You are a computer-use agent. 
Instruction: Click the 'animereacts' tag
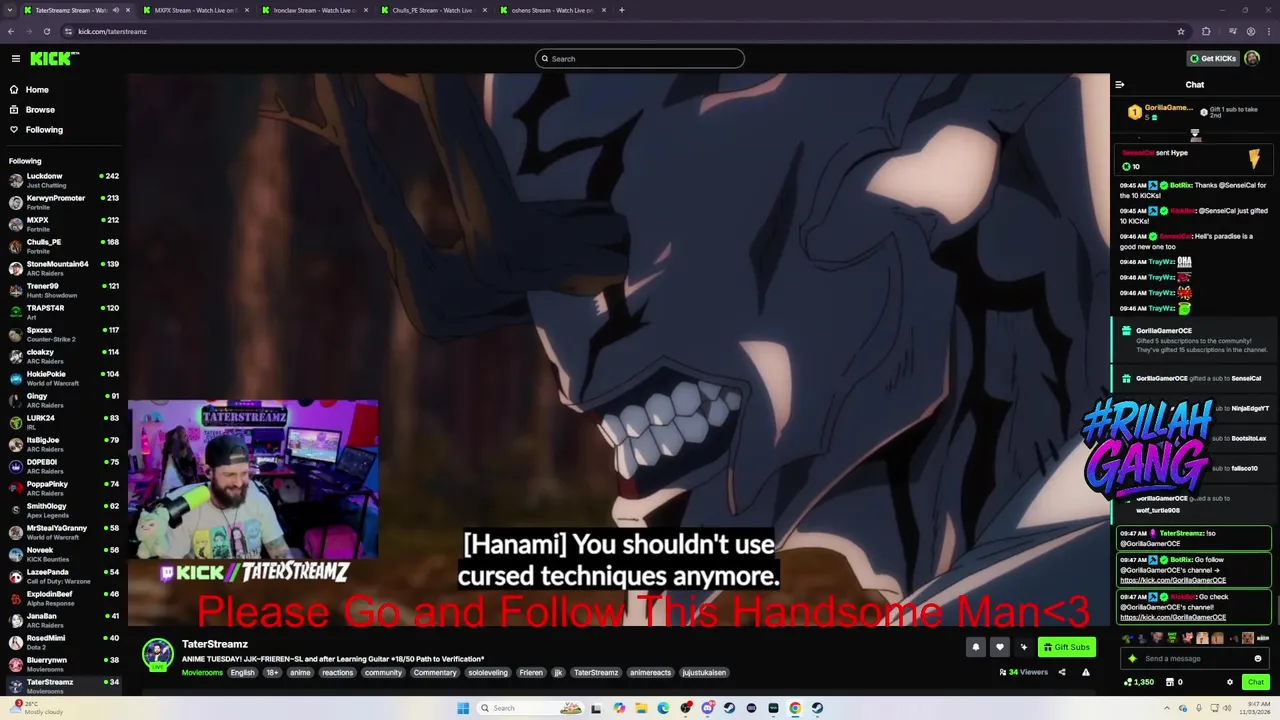[650, 672]
